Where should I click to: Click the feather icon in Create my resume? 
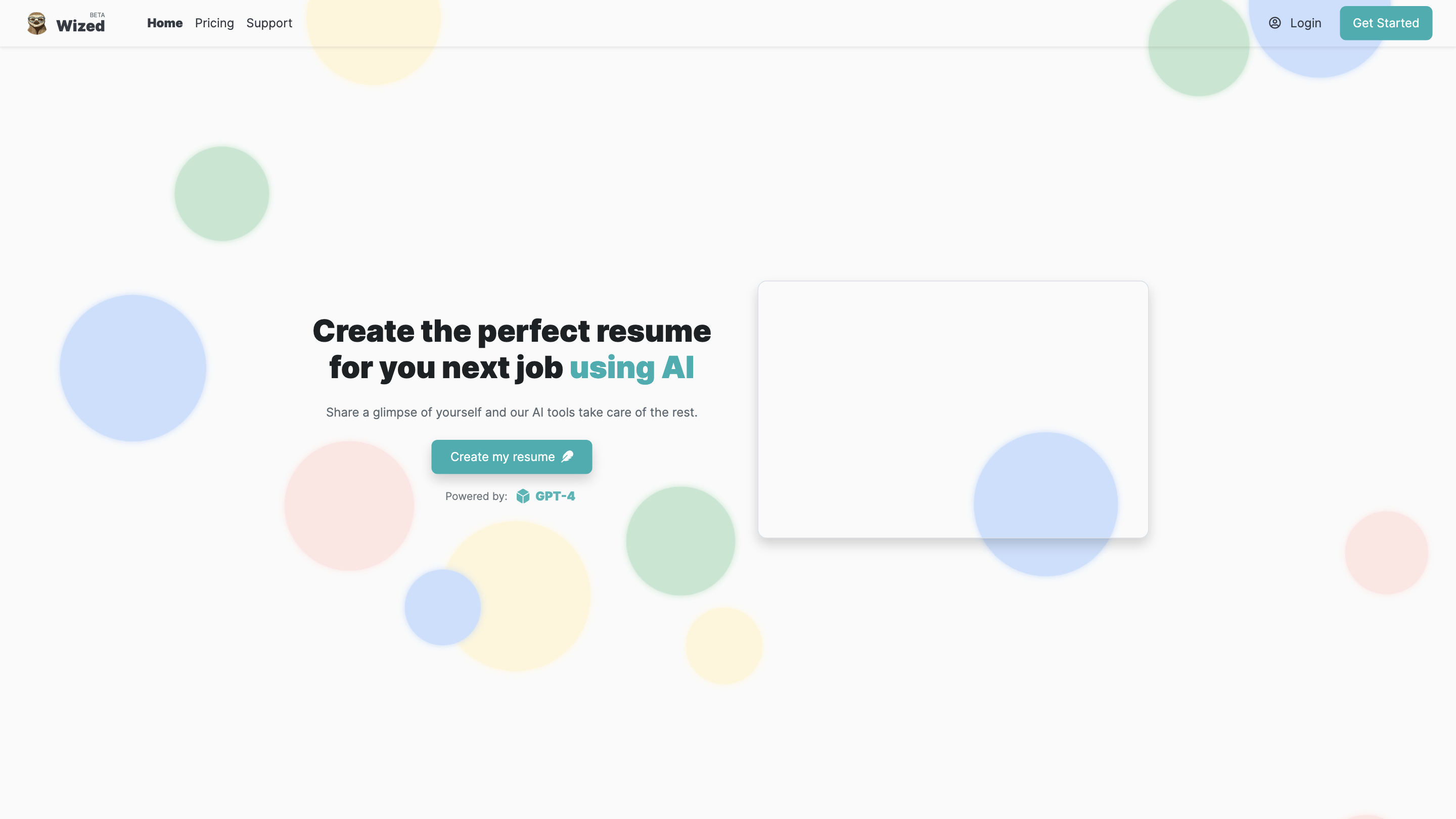[x=567, y=456]
